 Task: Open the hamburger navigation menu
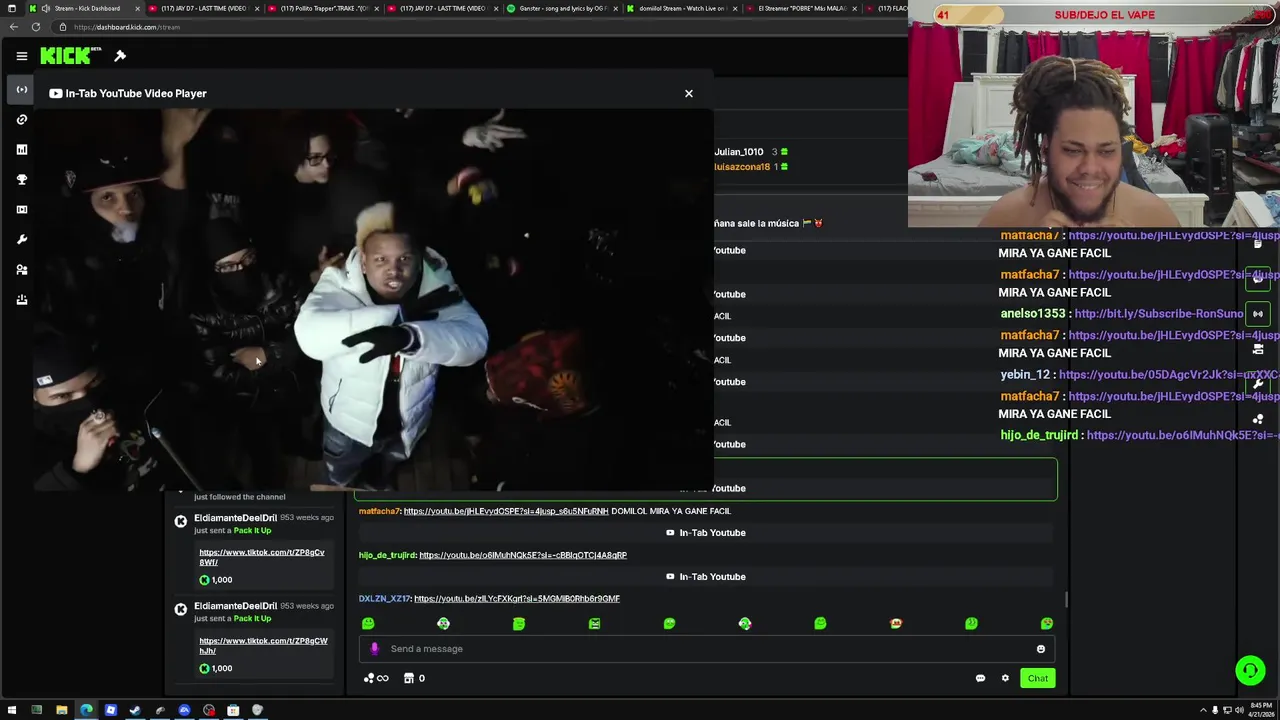tap(21, 56)
